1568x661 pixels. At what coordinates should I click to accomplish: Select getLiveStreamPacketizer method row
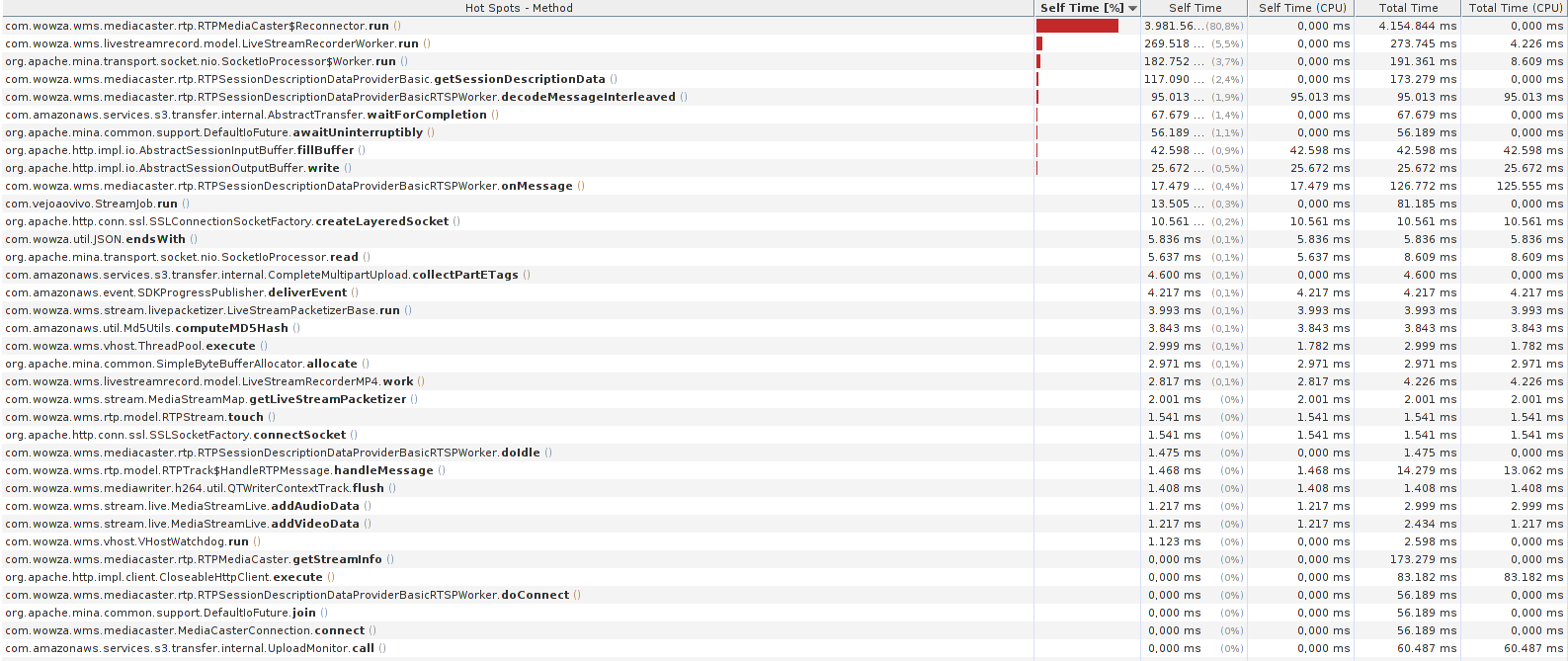pos(784,399)
